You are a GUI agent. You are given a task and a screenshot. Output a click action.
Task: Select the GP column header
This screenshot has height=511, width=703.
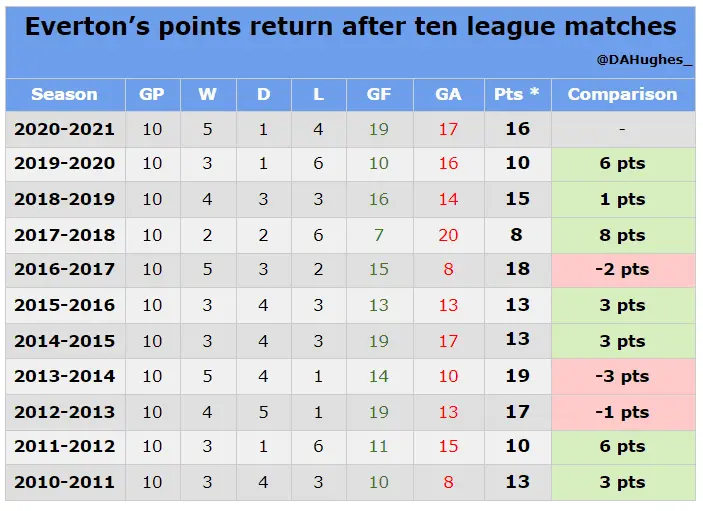click(x=152, y=94)
